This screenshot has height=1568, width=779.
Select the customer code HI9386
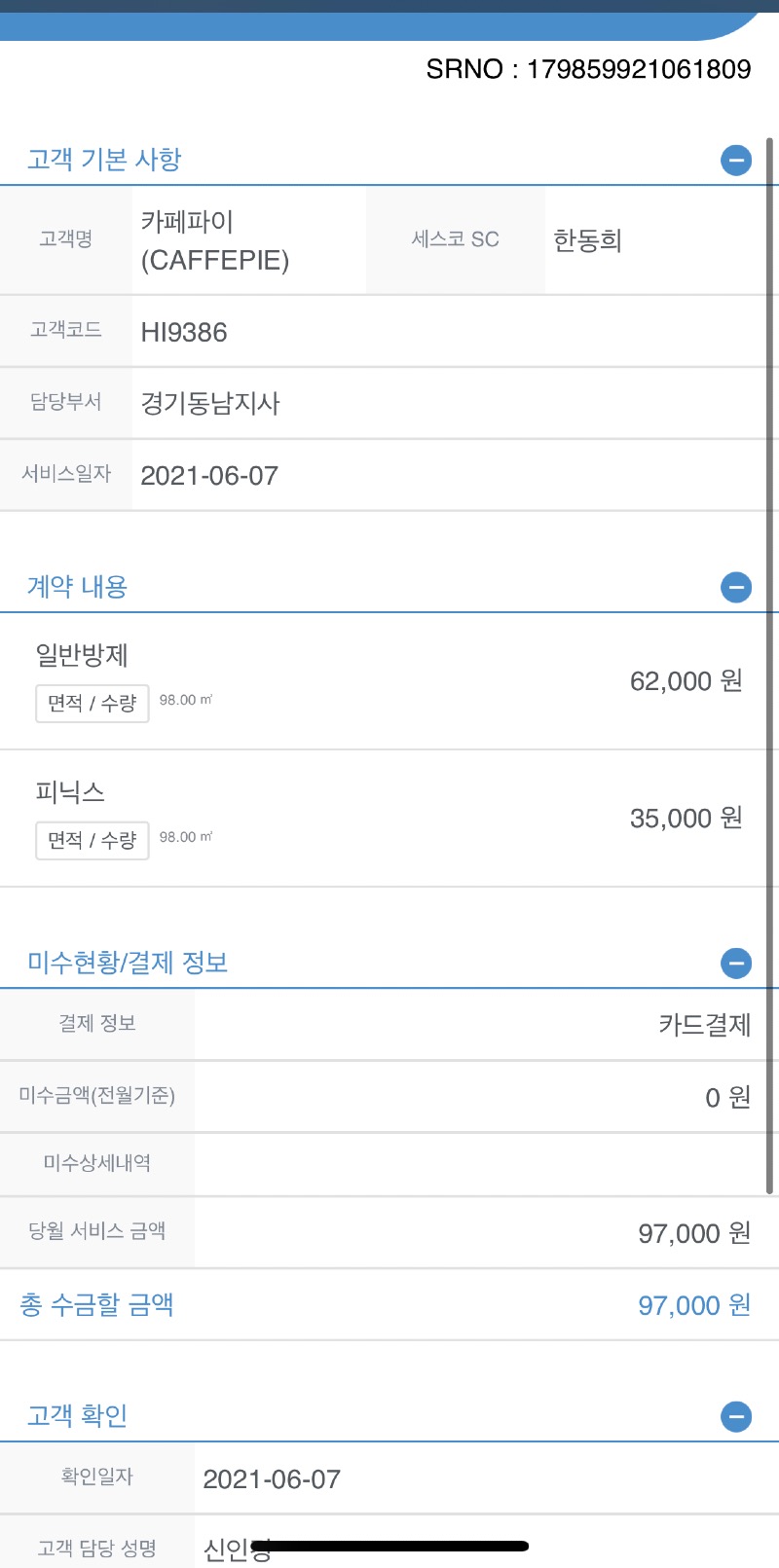pos(184,332)
